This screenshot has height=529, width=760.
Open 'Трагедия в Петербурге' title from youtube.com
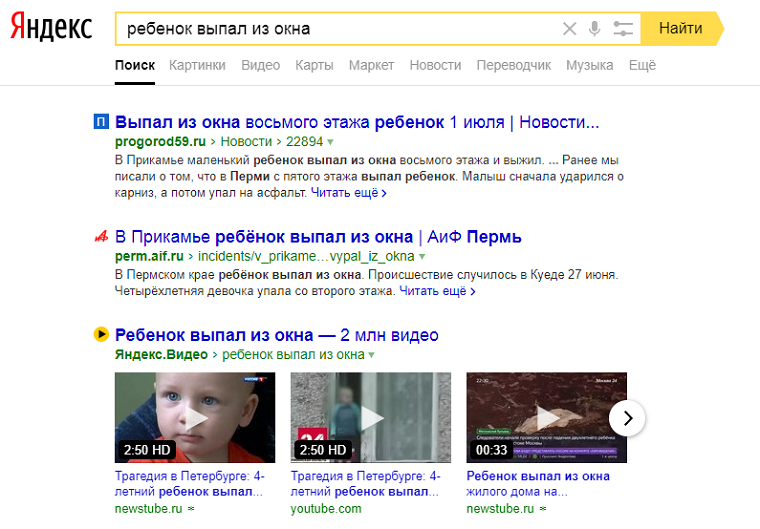point(365,484)
